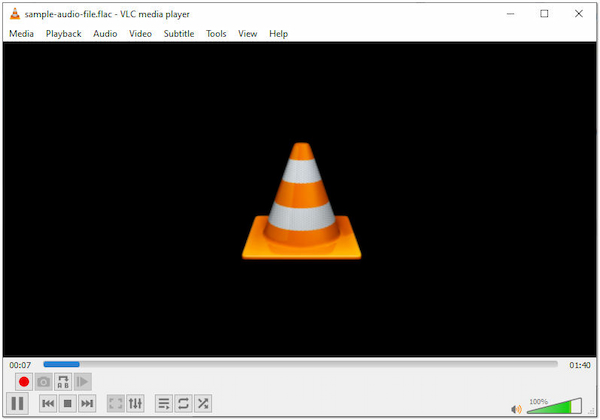
Task: Open the Audio menu
Action: point(105,34)
